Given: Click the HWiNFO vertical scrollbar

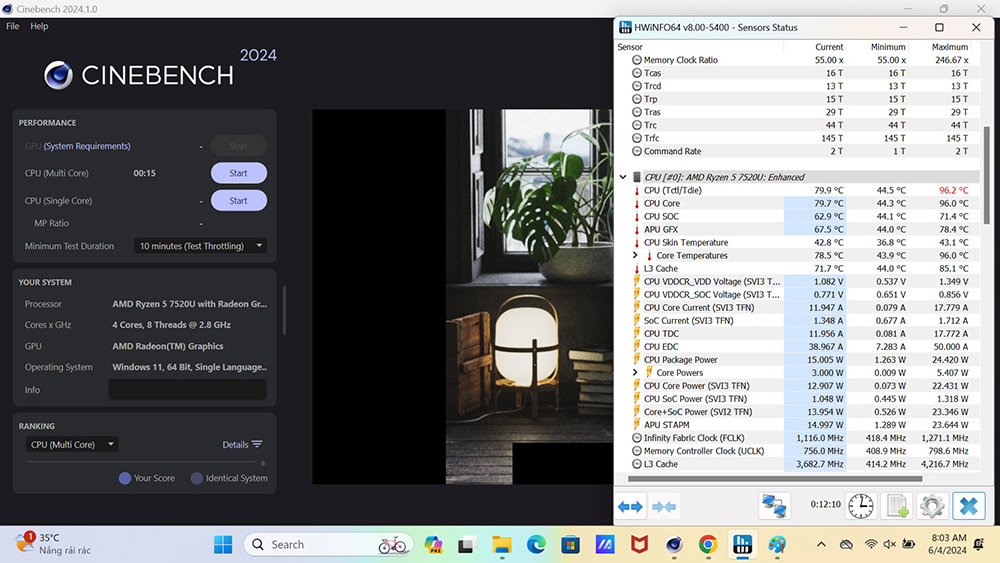Looking at the screenshot, I should 987,175.
